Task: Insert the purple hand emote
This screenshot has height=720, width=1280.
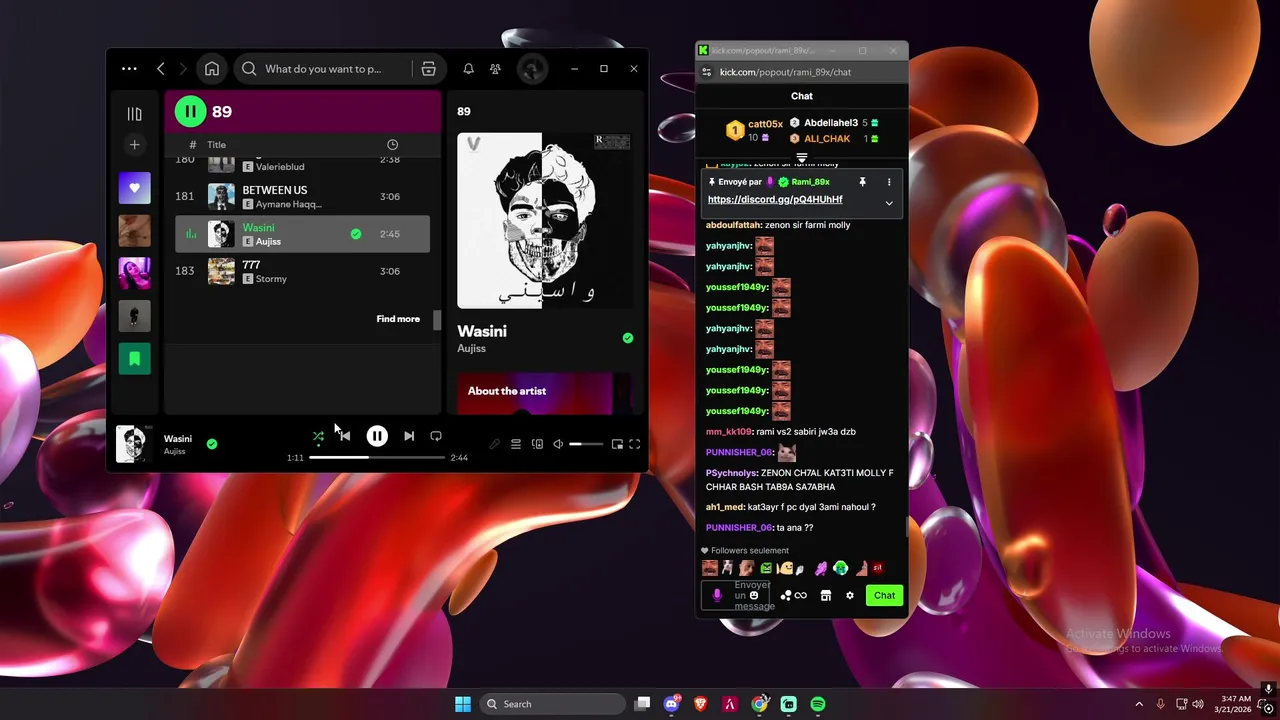Action: [821, 568]
